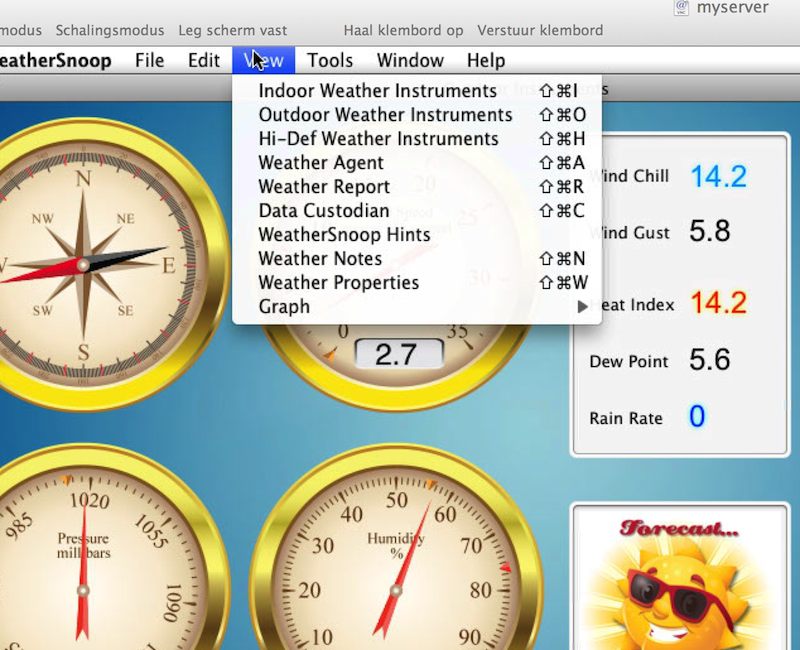The width and height of the screenshot is (800, 650).
Task: Open the Window menu
Action: coord(410,60)
